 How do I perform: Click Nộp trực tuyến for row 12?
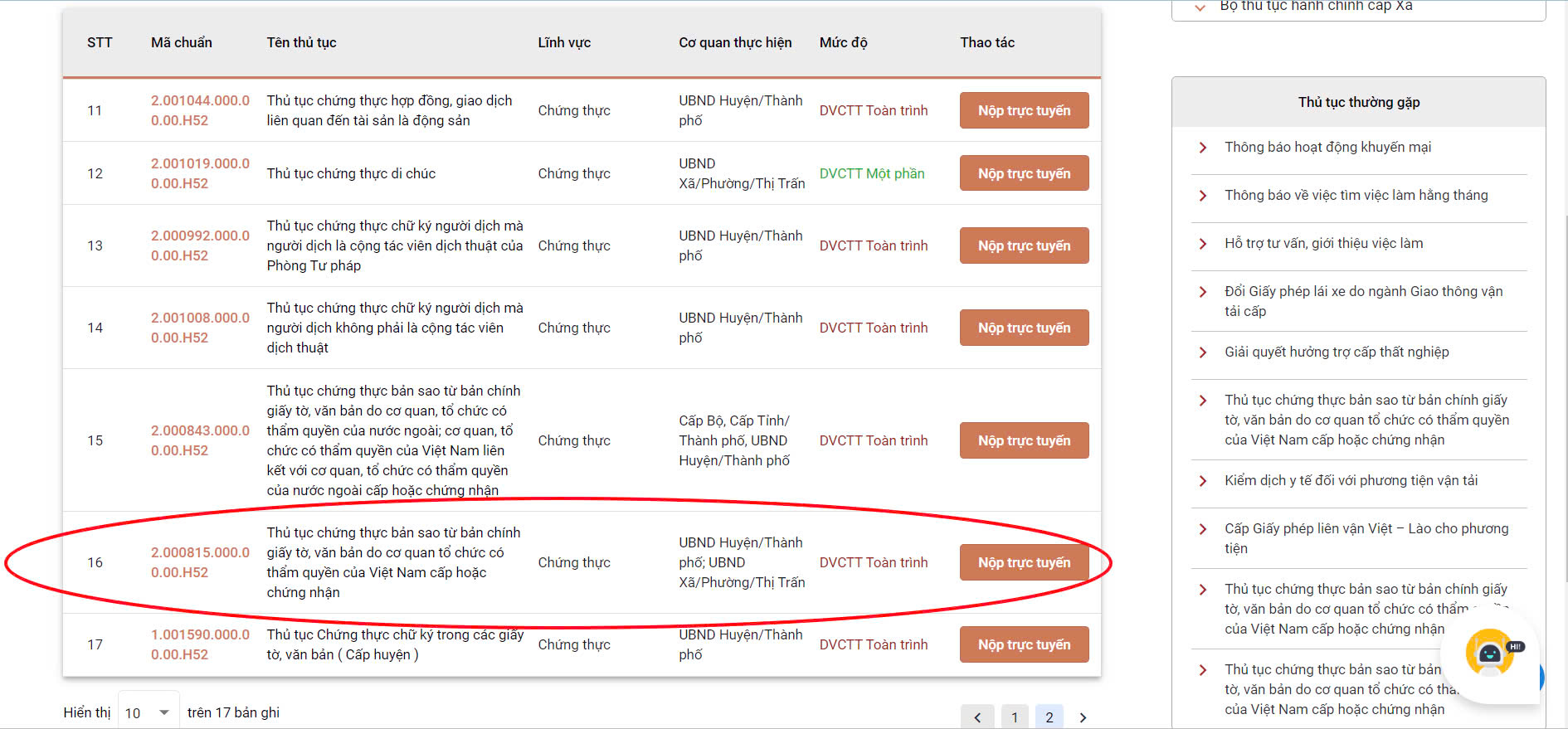pos(1024,173)
